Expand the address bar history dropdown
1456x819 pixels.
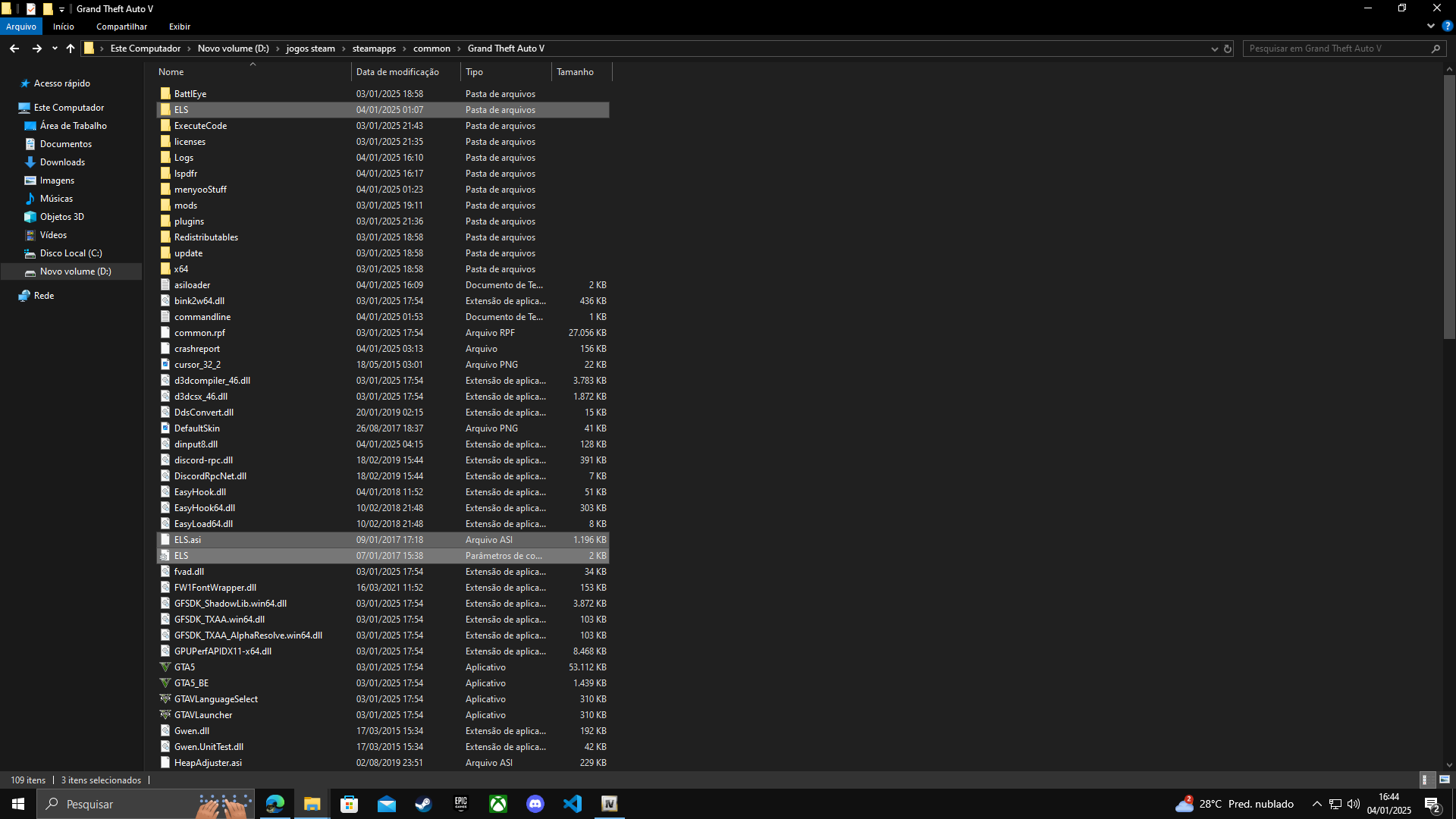(x=1214, y=49)
